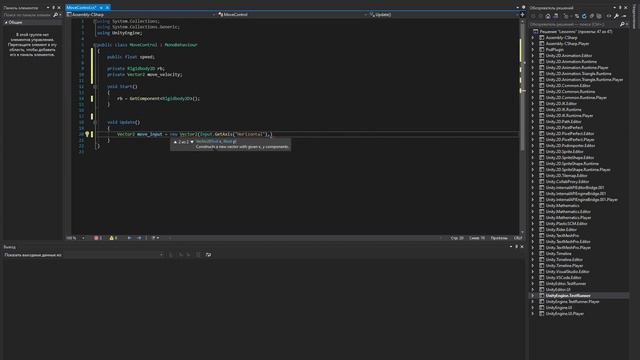The image size is (640, 360).
Task: Collapse the Update method code region
Action: pyautogui.click(x=95, y=122)
